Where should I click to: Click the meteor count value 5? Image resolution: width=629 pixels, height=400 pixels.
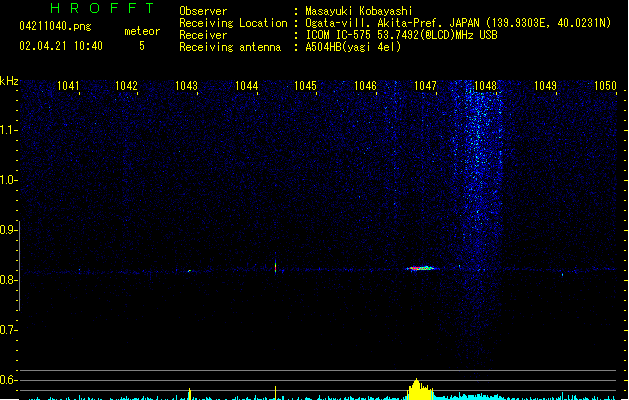[142, 46]
